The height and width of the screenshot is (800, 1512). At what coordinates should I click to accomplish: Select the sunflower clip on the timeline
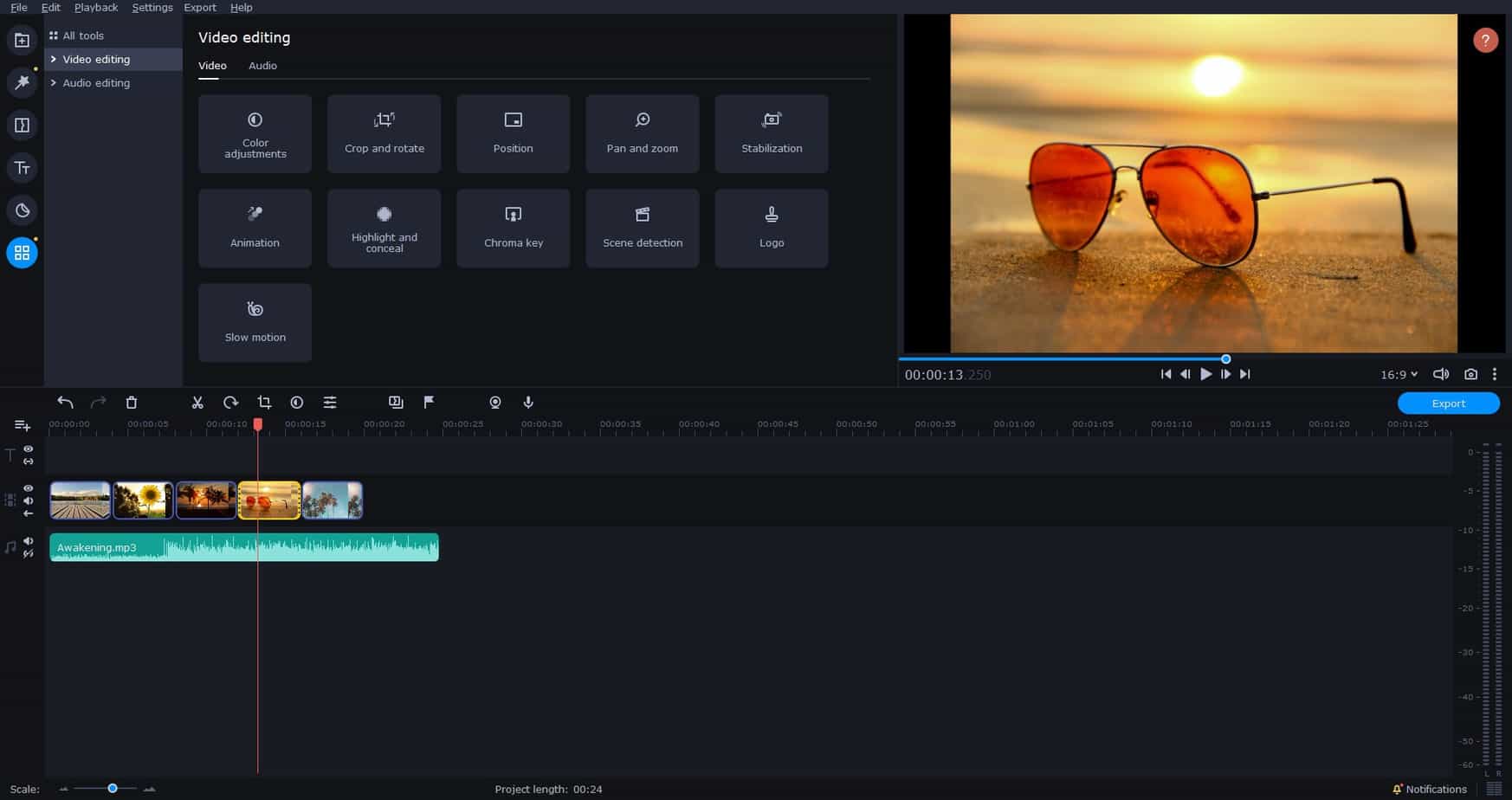tap(143, 500)
